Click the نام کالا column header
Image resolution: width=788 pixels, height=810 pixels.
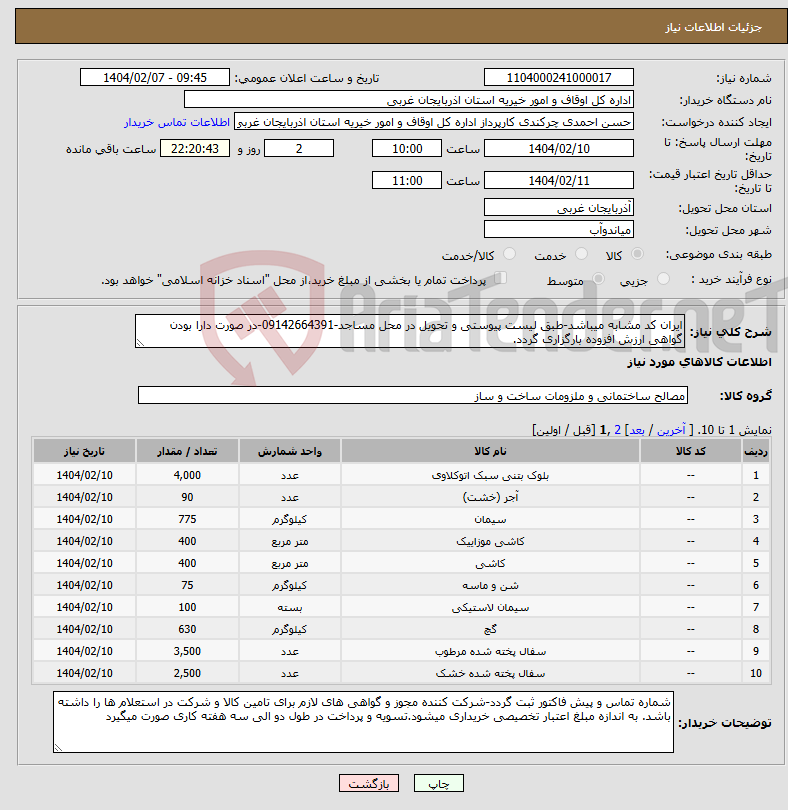490,451
